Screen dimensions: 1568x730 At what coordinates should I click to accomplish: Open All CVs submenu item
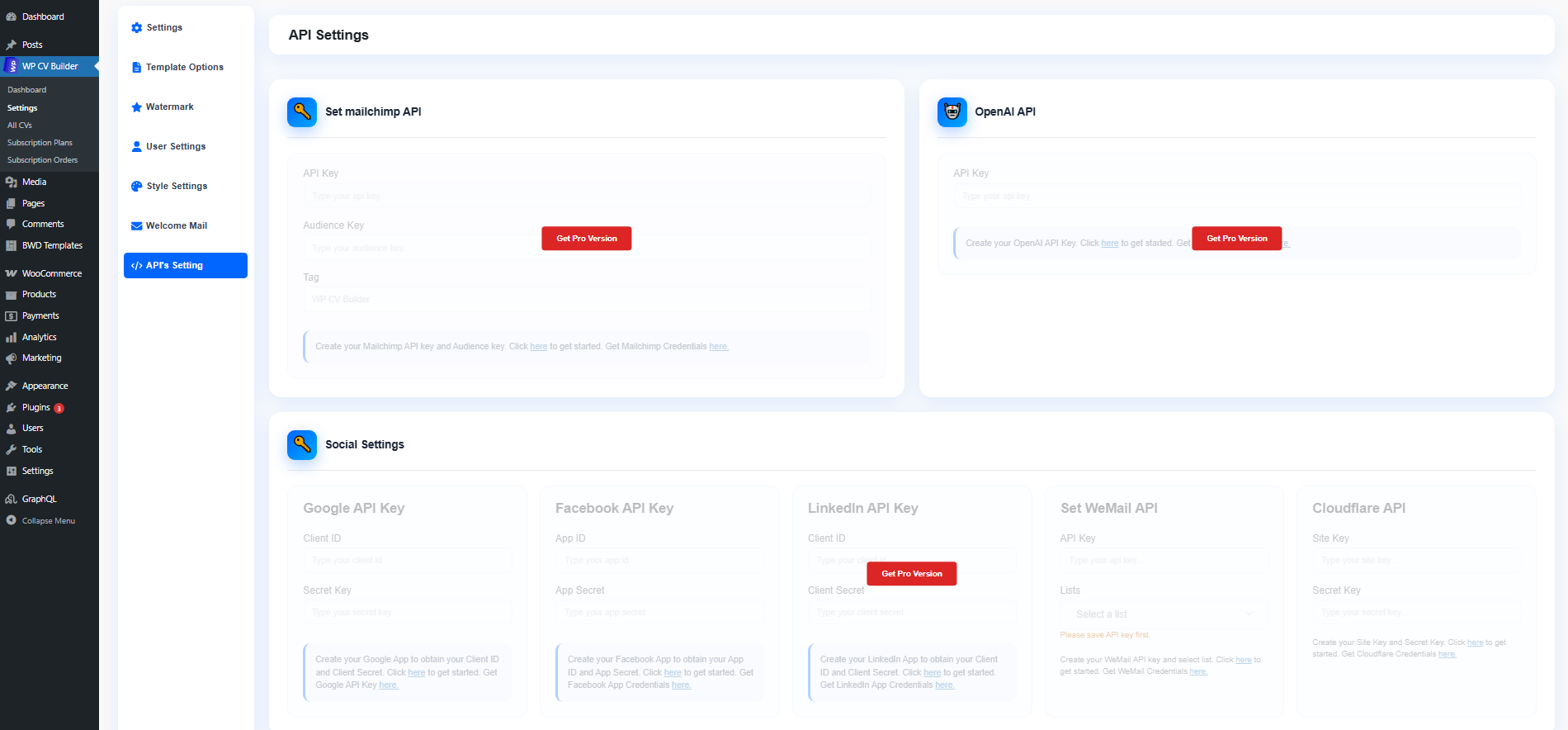click(x=20, y=125)
